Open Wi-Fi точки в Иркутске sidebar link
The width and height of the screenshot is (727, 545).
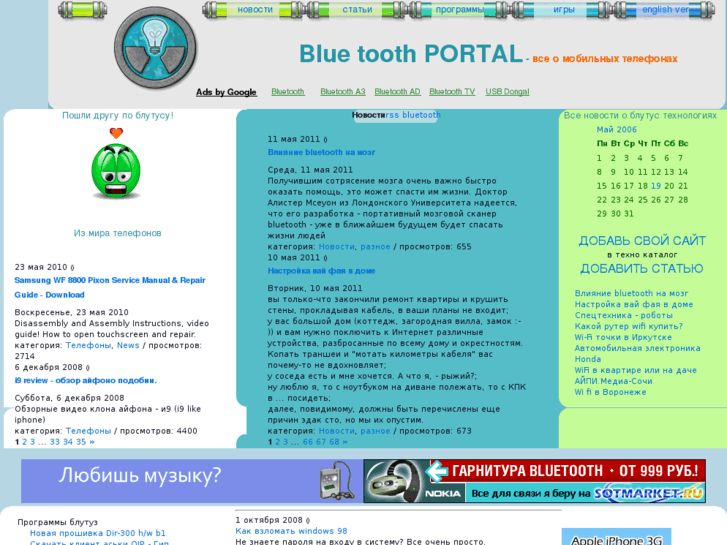pyautogui.click(x=623, y=337)
